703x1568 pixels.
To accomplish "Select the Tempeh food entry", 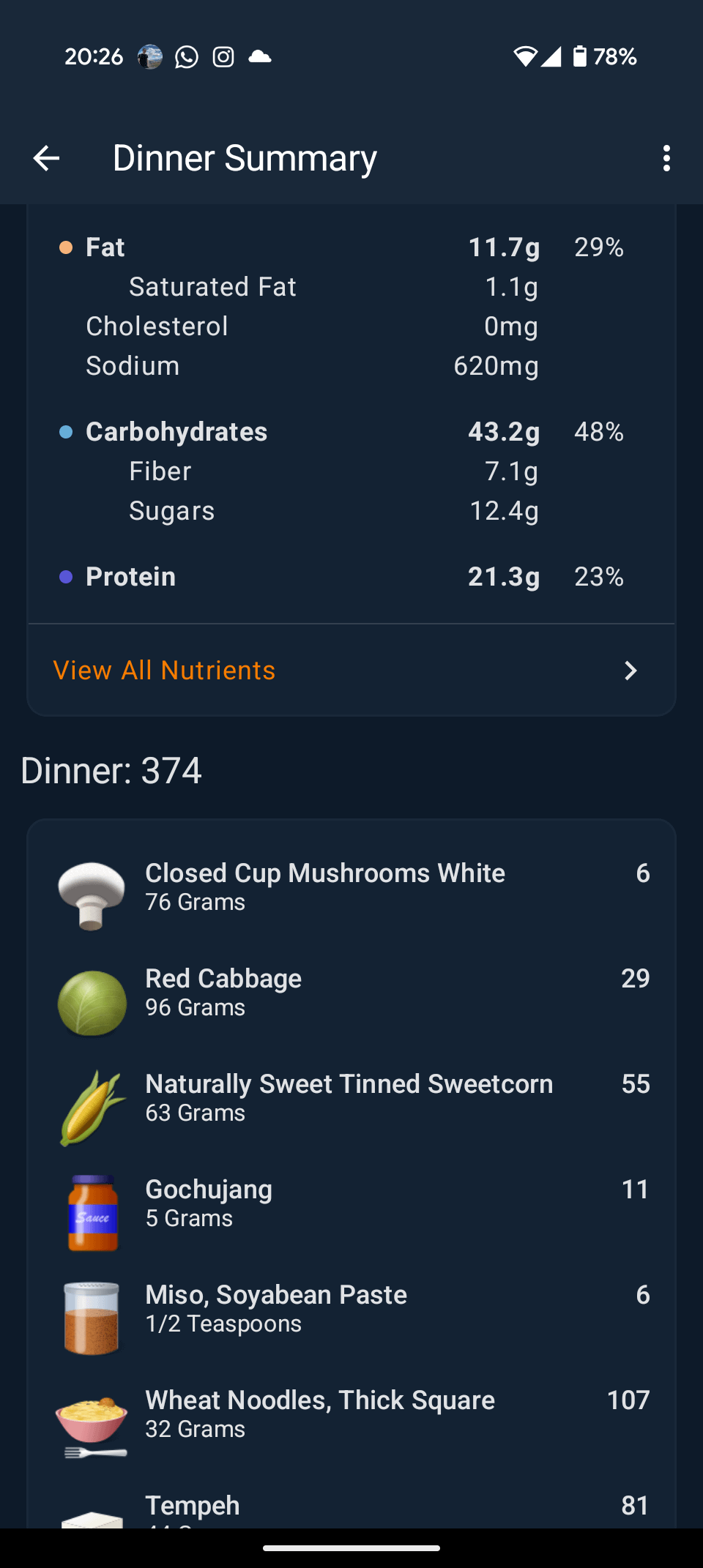I will pos(193,1506).
